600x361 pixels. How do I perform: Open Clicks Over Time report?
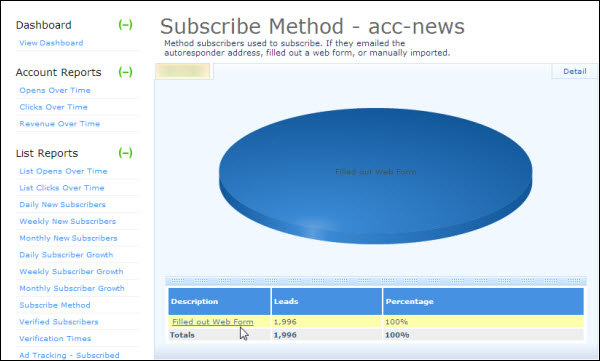54,107
